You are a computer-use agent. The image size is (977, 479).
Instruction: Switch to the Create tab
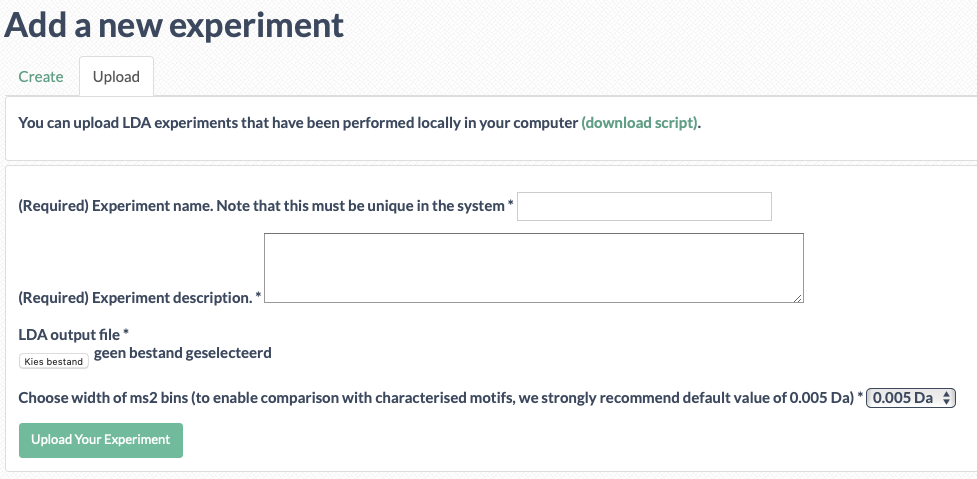pyautogui.click(x=41, y=77)
